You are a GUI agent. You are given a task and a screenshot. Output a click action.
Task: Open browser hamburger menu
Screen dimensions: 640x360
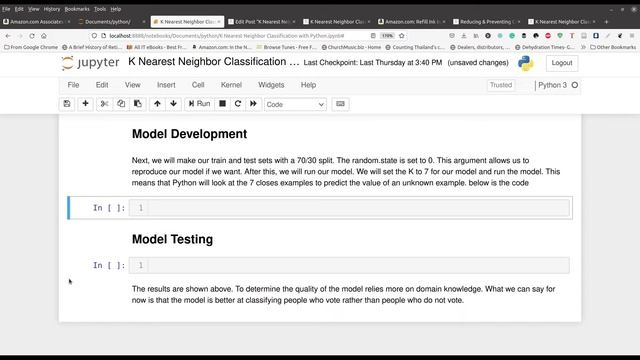click(632, 36)
